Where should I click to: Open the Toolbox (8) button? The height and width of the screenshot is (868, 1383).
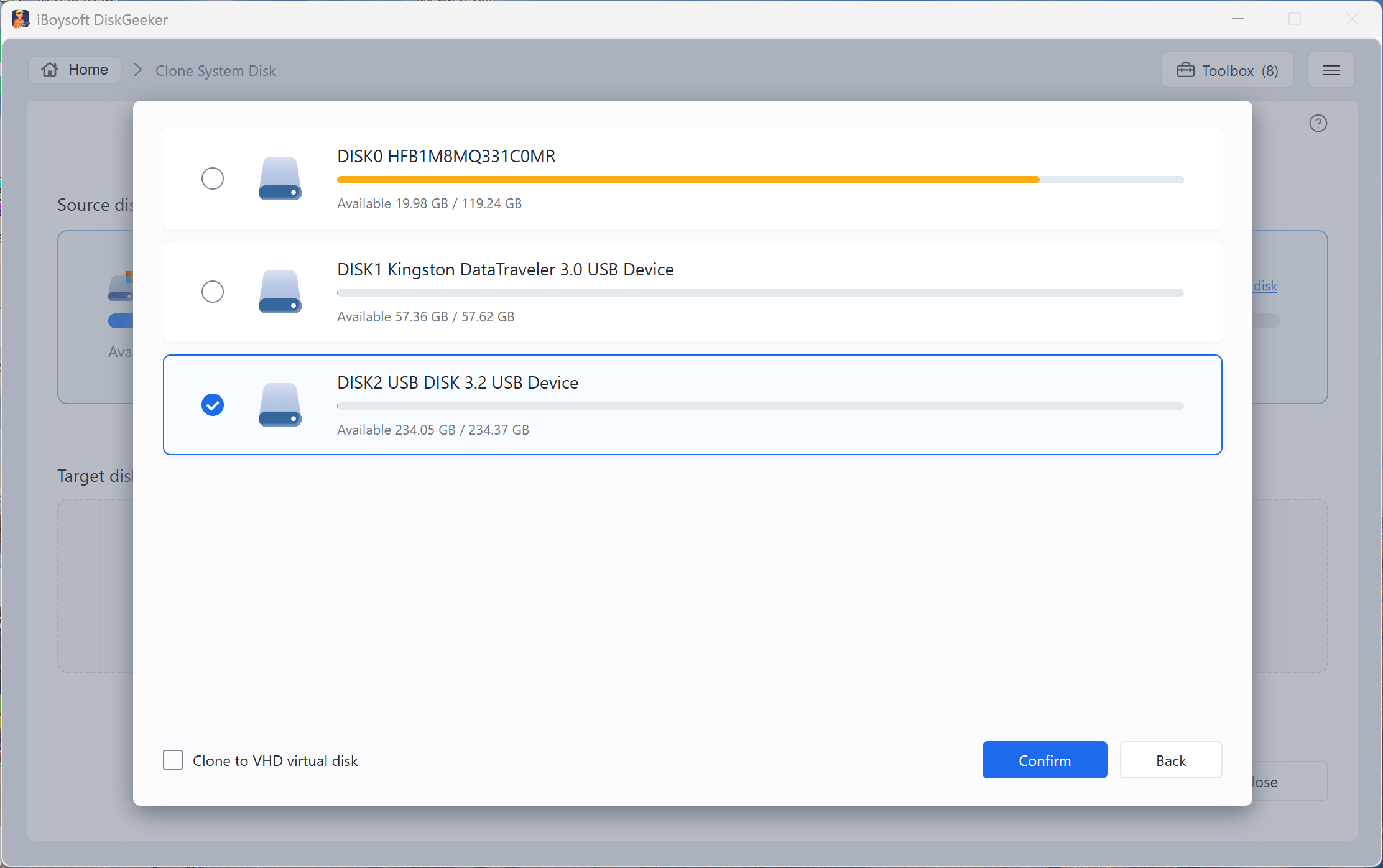pos(1228,70)
